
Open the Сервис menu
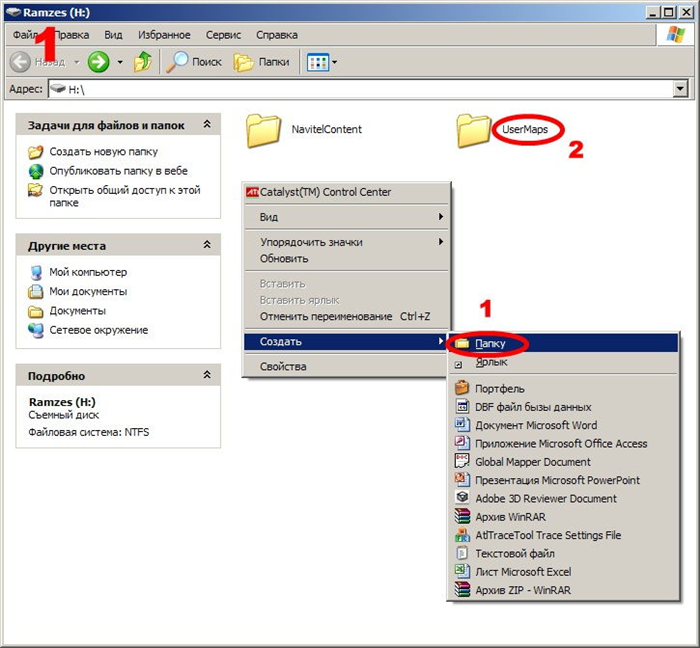(223, 35)
